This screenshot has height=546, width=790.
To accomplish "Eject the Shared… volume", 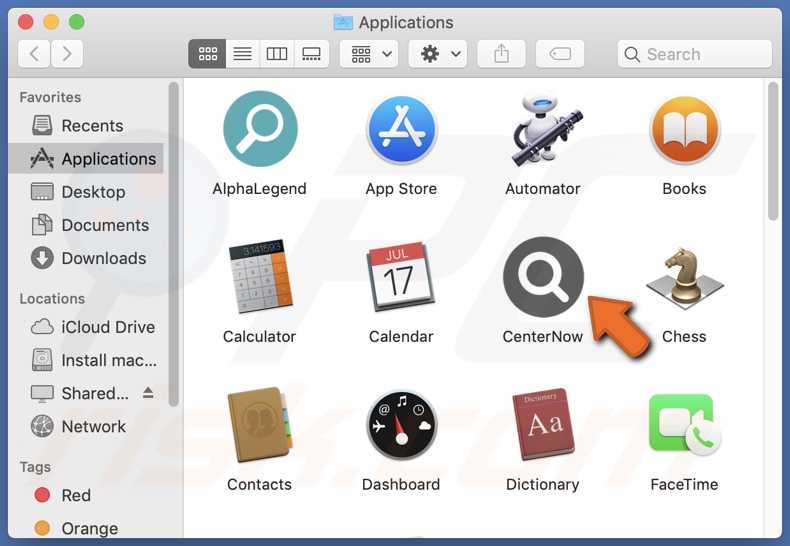I will point(148,393).
